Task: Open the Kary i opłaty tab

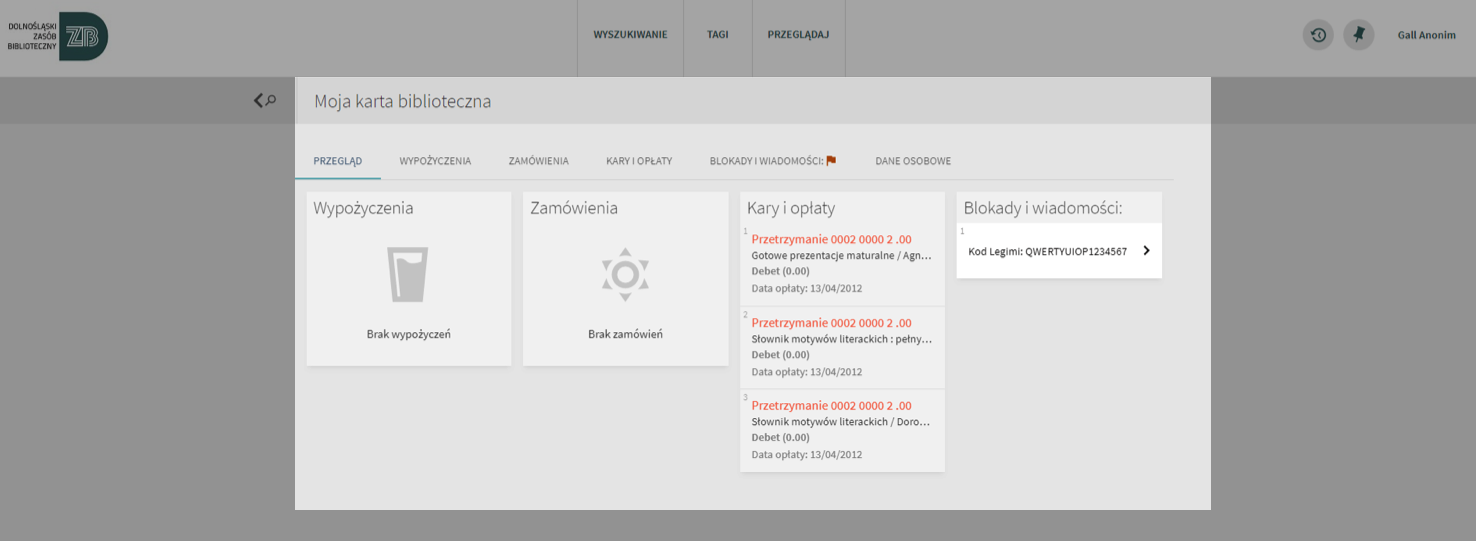Action: tap(639, 161)
